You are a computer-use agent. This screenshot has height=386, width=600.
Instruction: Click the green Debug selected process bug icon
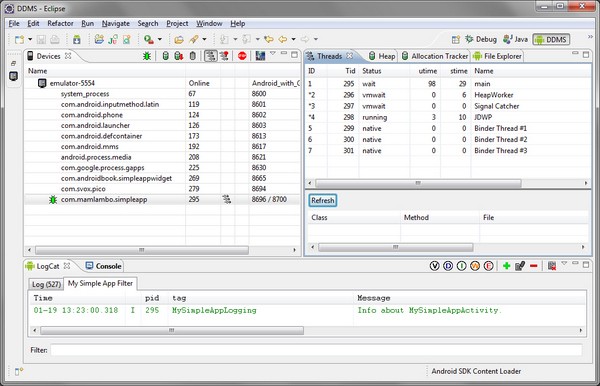[x=147, y=56]
